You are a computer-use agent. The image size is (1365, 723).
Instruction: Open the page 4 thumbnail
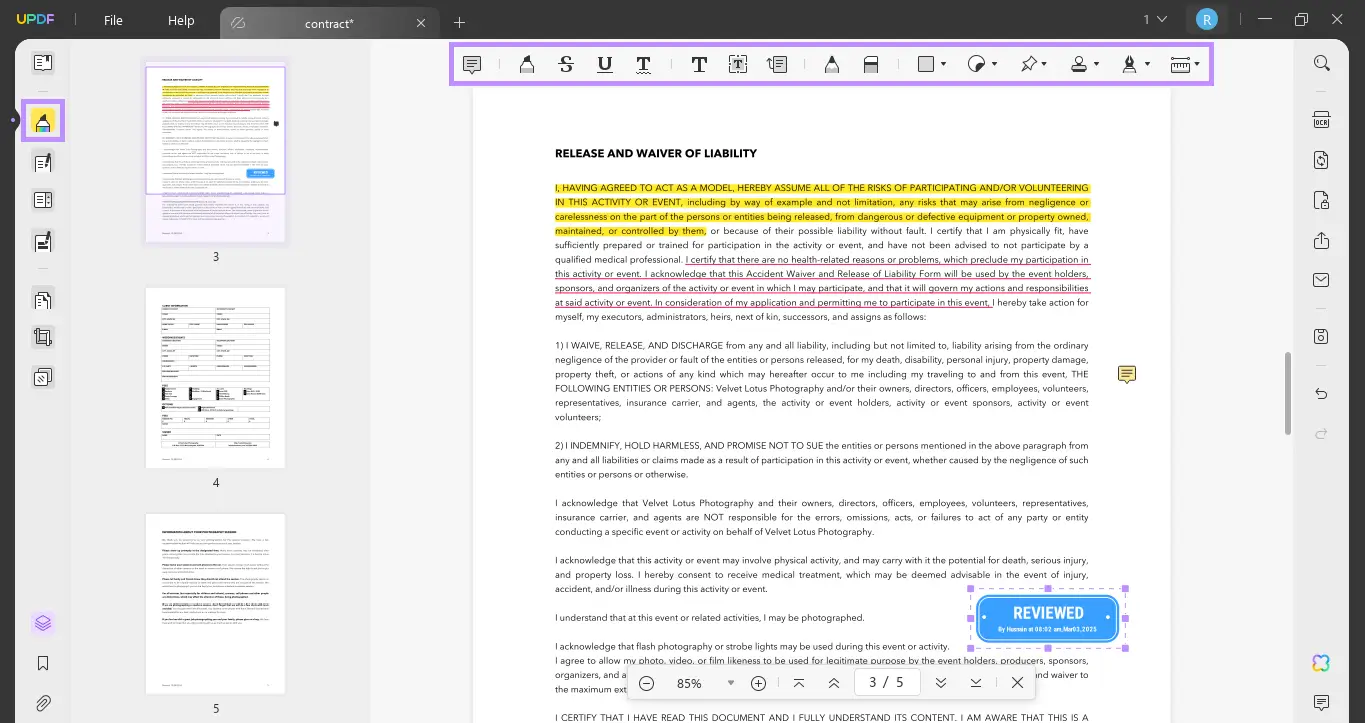coord(215,378)
